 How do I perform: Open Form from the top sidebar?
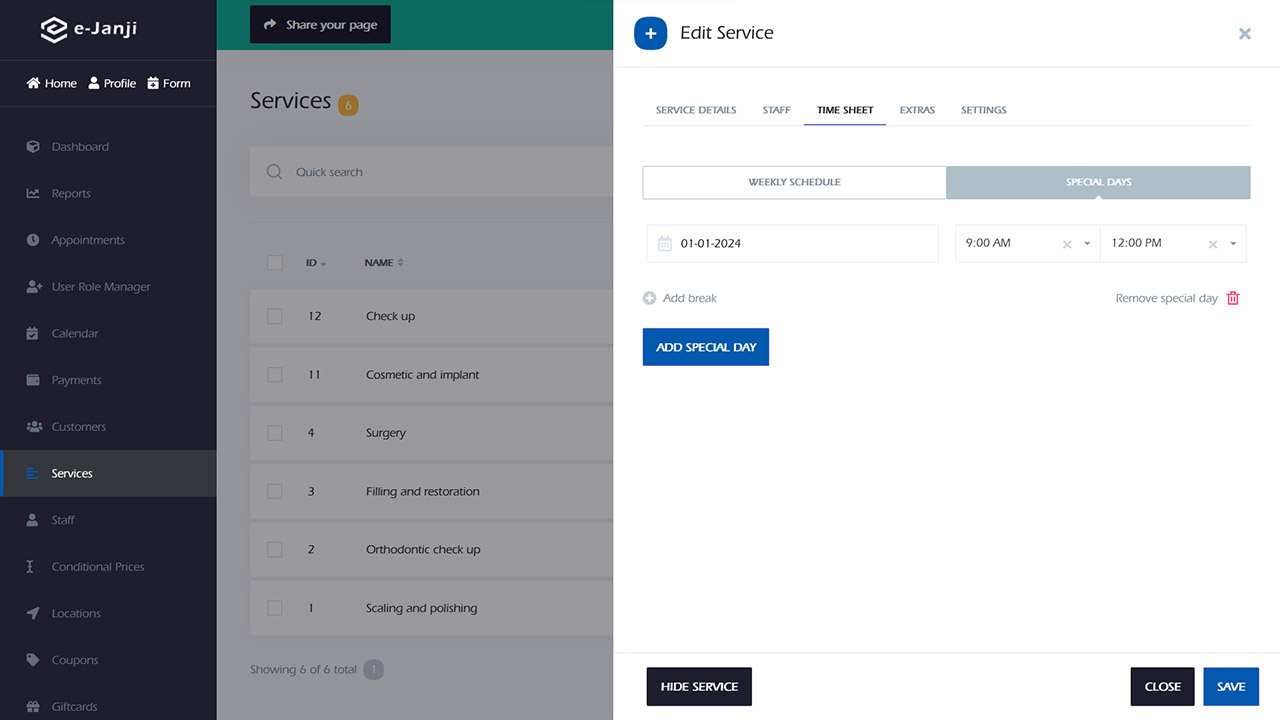168,83
